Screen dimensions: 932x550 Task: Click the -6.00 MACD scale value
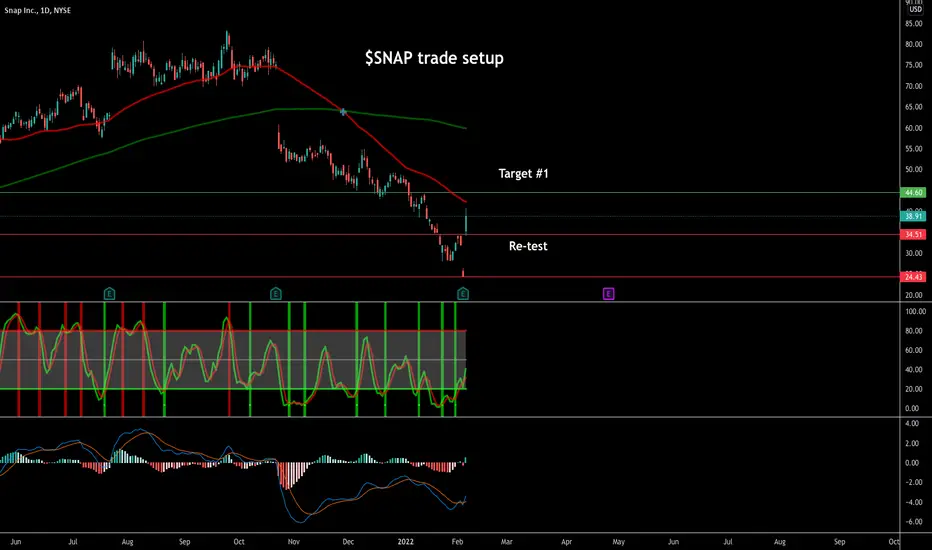pos(912,522)
